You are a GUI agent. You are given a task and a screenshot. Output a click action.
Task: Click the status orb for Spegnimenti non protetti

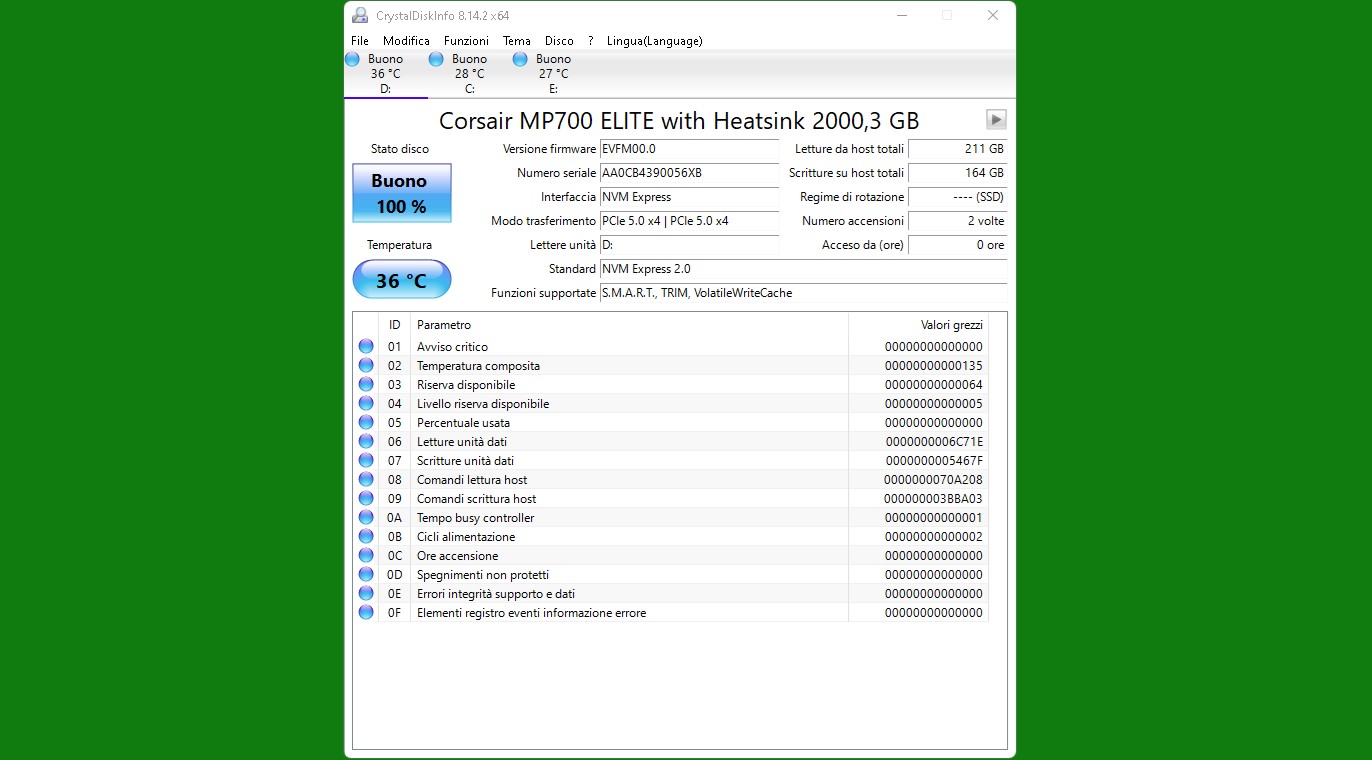coord(366,575)
